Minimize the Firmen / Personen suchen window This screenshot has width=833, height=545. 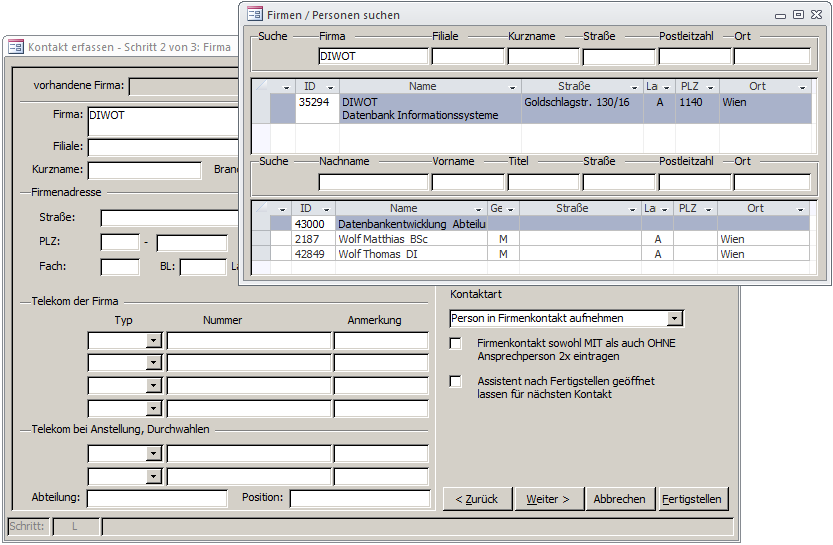pos(780,15)
